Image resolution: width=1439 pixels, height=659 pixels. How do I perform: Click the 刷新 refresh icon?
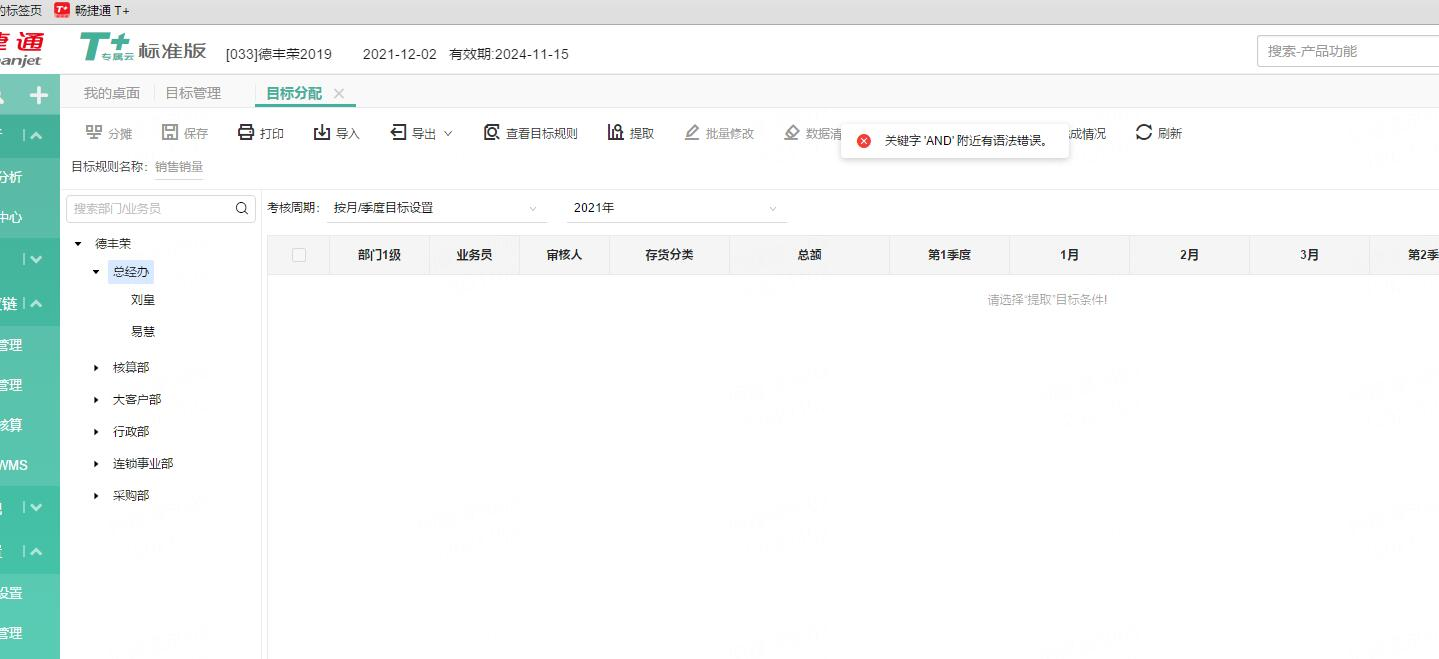1144,133
